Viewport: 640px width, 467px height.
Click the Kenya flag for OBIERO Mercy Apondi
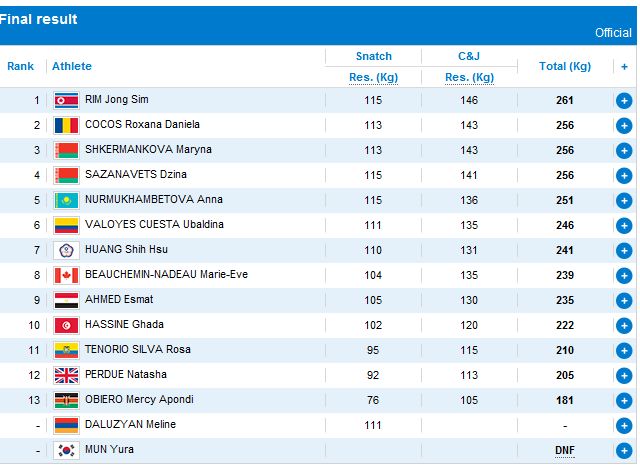[65, 400]
